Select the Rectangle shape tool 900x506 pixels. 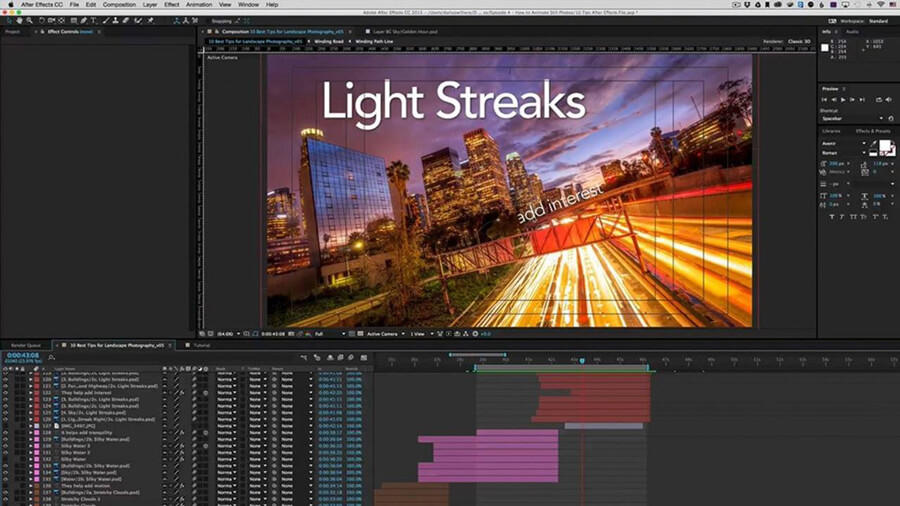coord(73,21)
